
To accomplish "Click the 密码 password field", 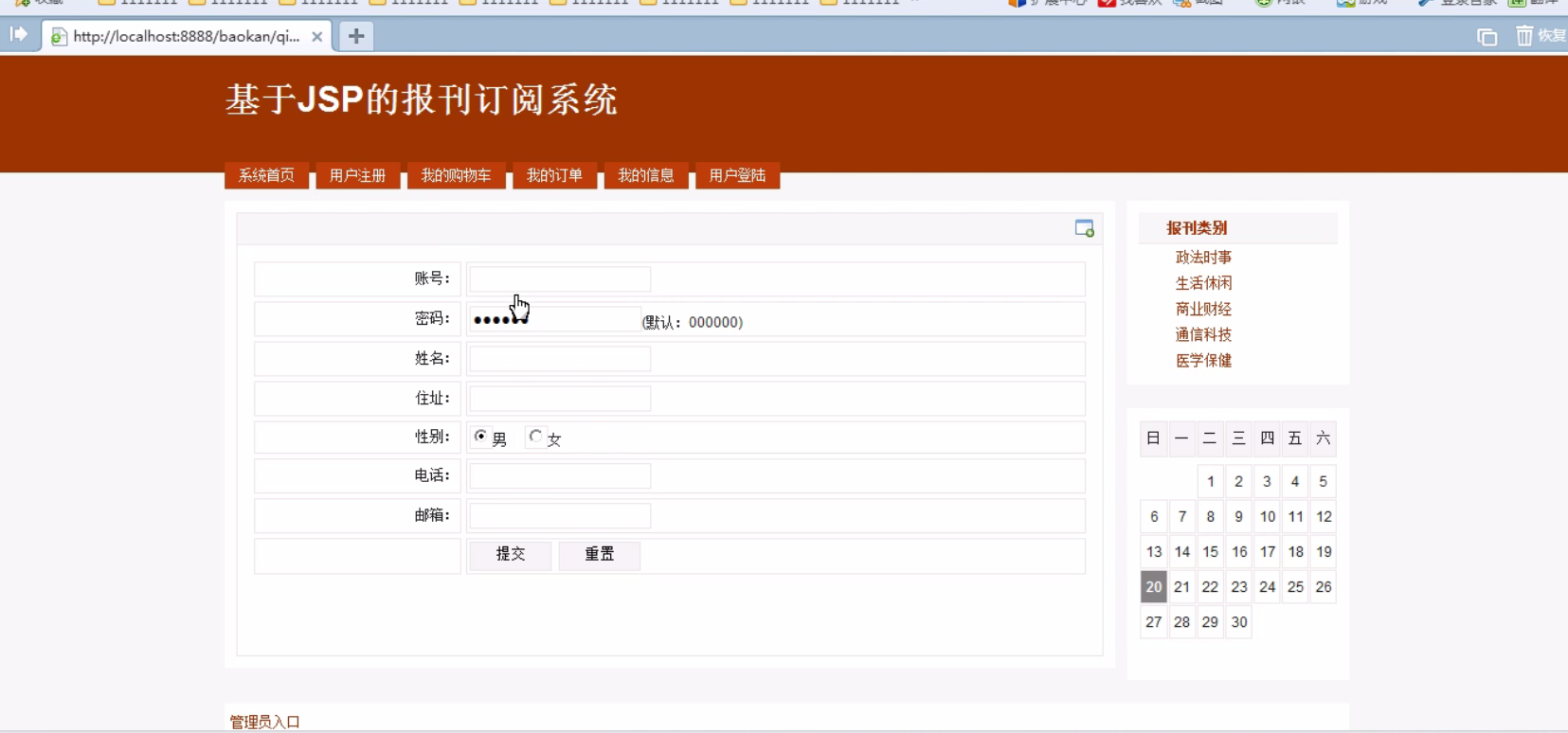I will point(555,319).
